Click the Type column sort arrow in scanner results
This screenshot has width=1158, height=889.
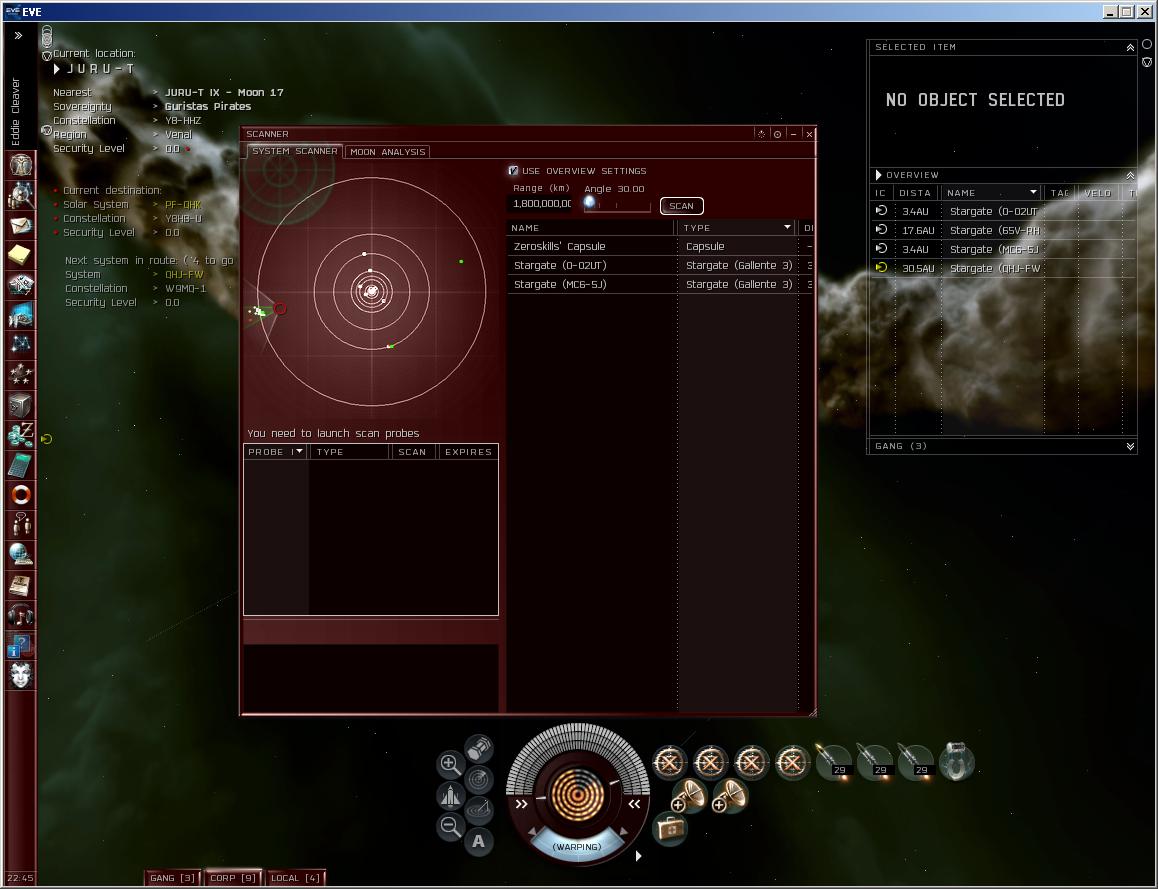point(787,227)
